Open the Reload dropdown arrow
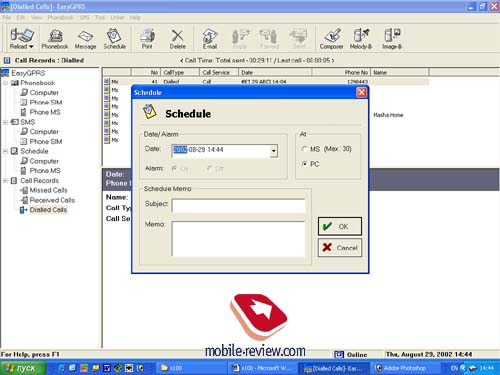 point(31,47)
